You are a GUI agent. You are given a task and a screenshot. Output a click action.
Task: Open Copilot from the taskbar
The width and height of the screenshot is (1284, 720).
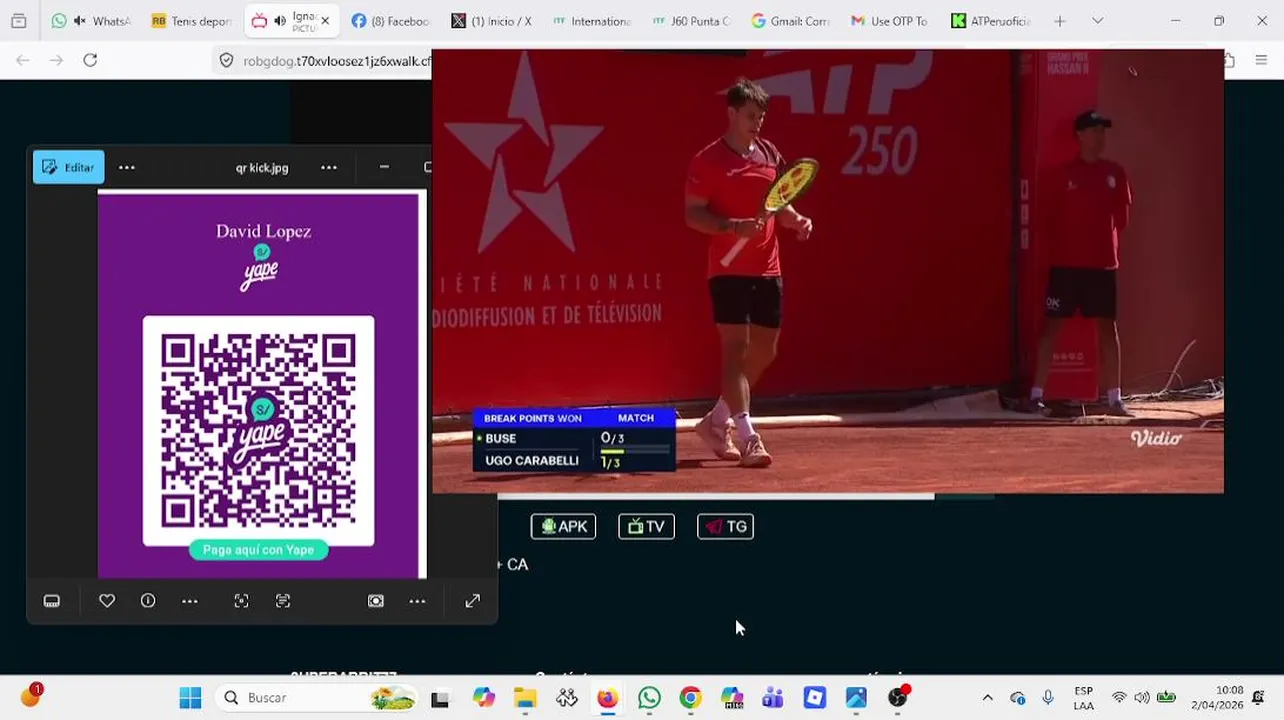coord(484,697)
